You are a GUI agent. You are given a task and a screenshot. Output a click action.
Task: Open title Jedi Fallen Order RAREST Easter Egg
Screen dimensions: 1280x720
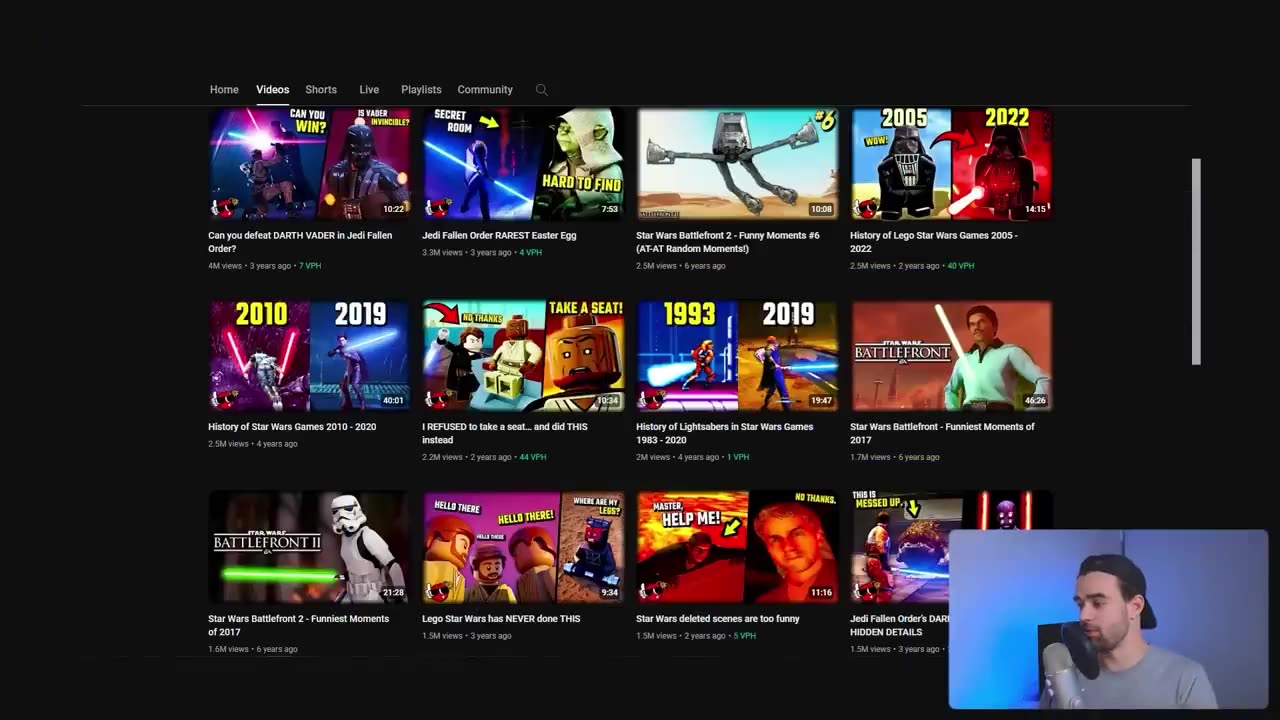[499, 236]
